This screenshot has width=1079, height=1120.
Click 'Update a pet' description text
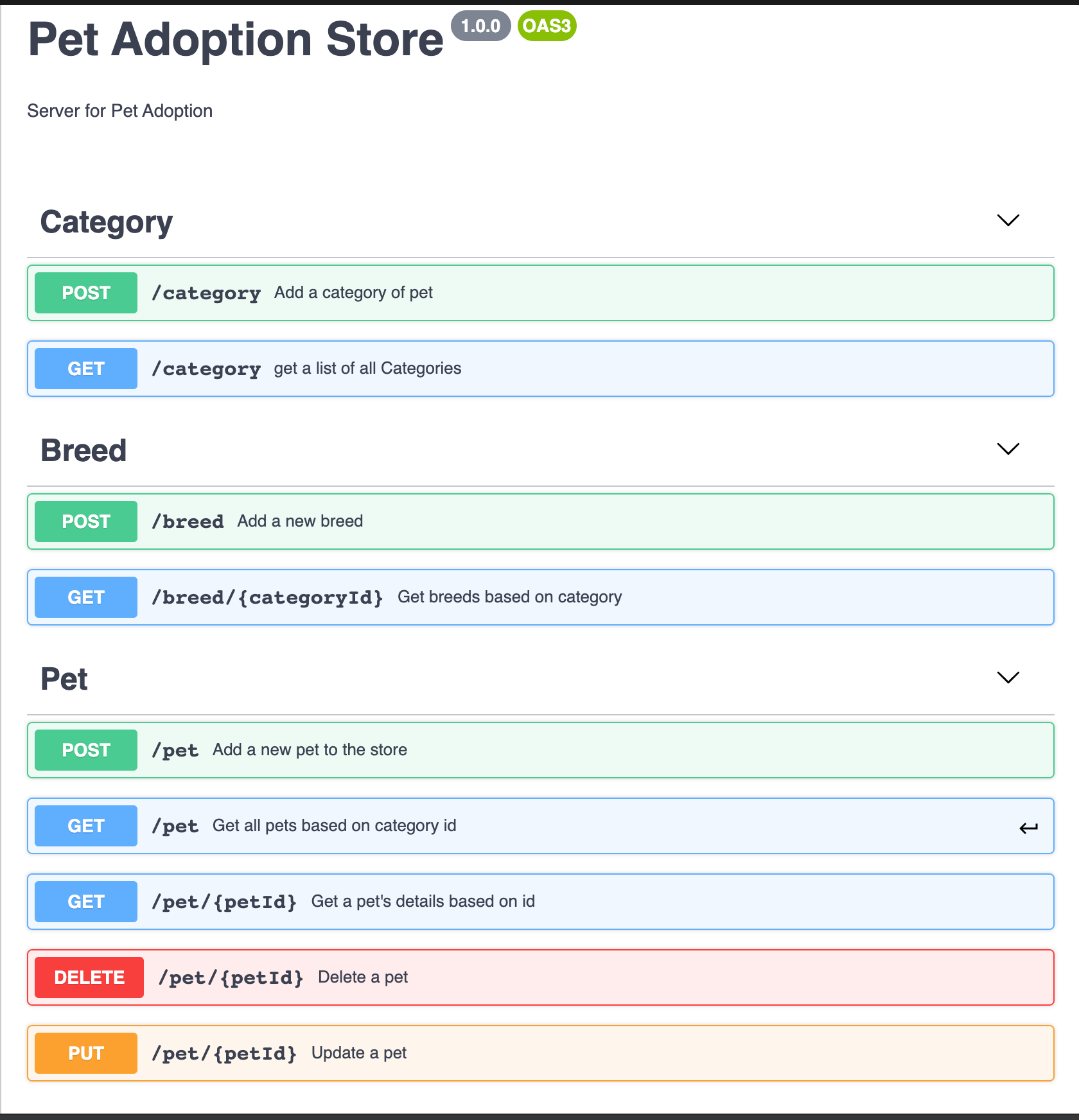(359, 1053)
